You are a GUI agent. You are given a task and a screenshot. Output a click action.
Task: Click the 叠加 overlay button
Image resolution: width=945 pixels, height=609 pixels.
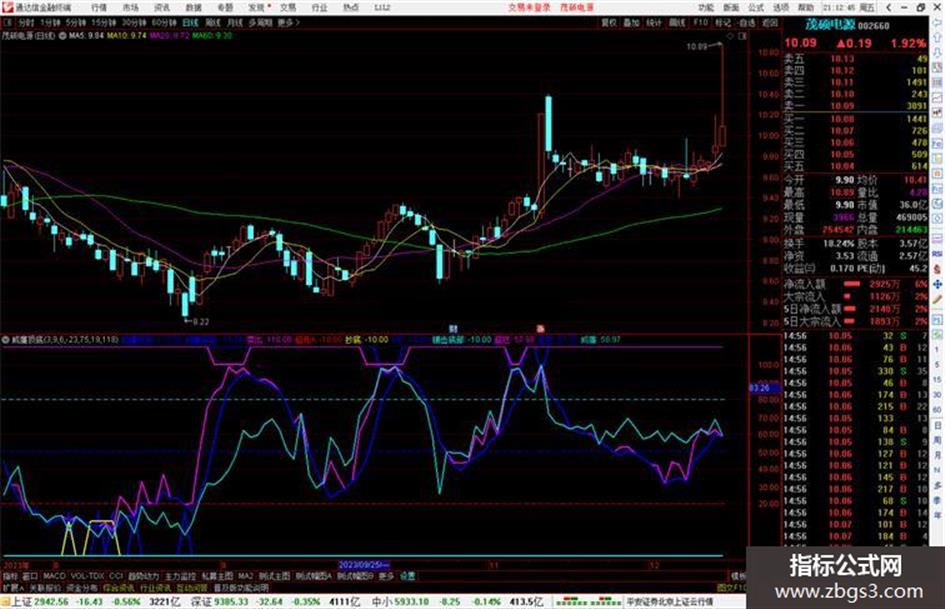pyautogui.click(x=631, y=23)
